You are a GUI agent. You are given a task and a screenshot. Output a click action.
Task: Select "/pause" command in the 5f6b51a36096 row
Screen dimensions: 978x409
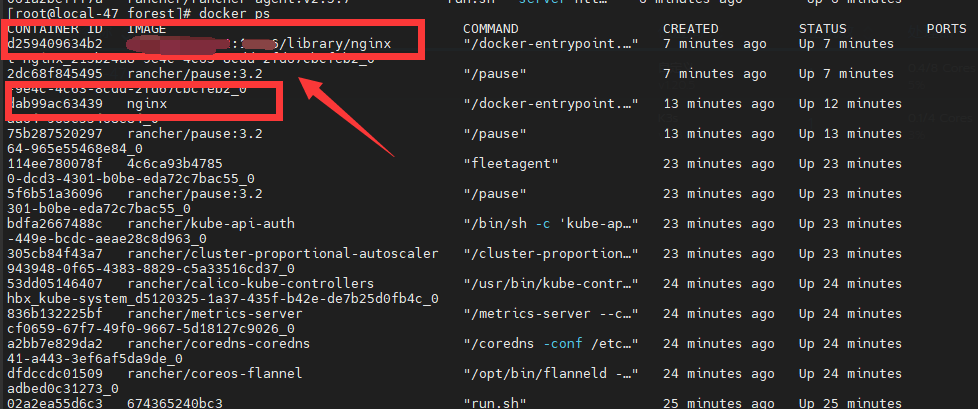tap(495, 193)
